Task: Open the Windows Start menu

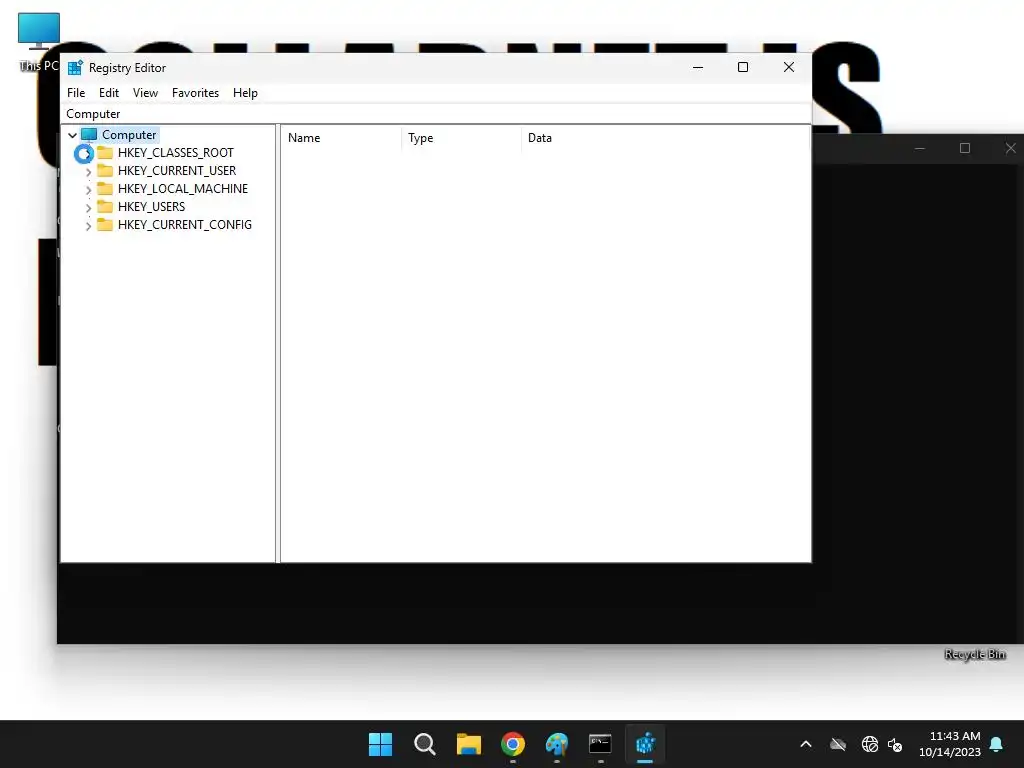Action: [x=380, y=744]
